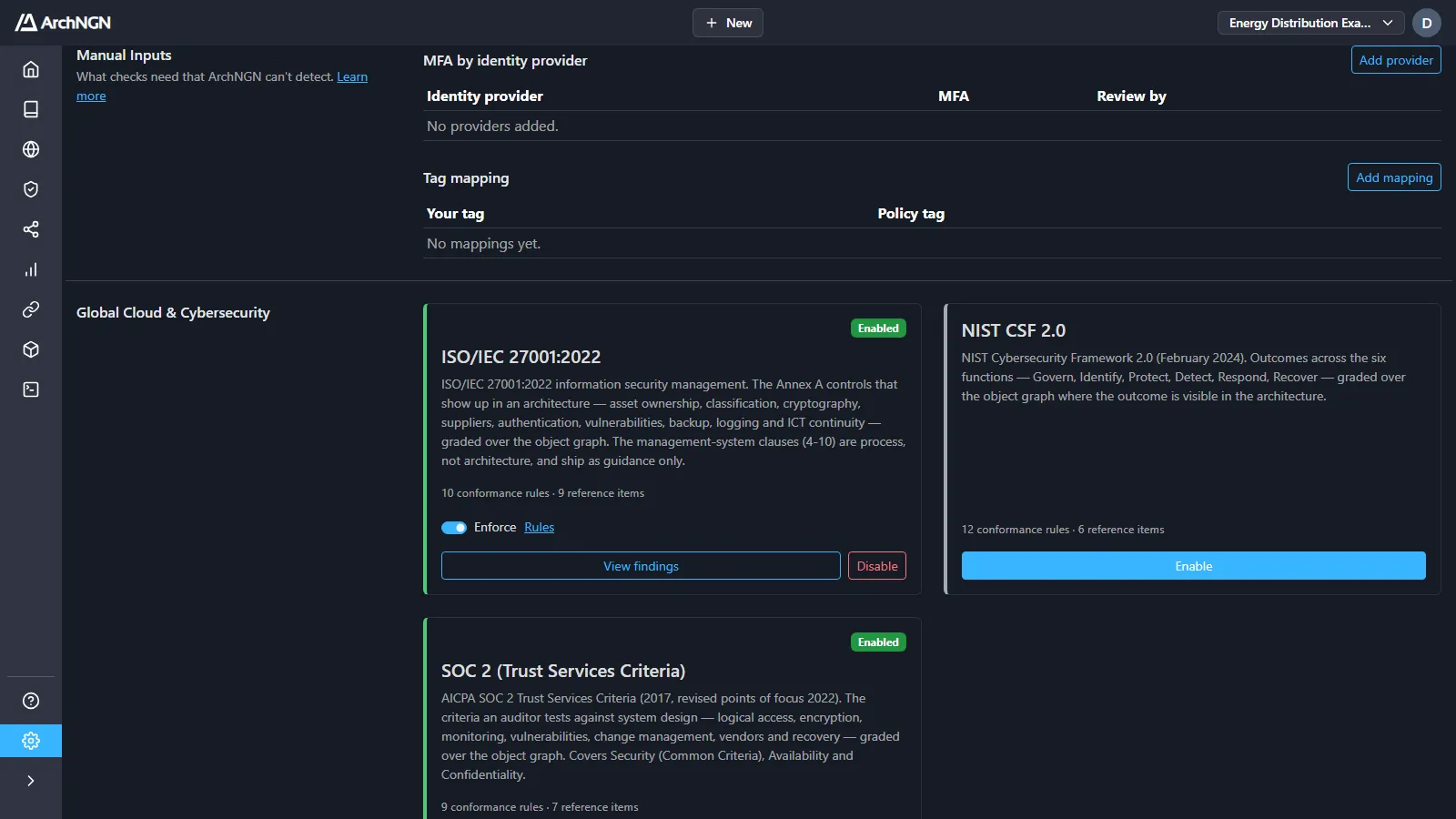1456x819 pixels.
Task: Click '10 conformance rules · 9 reference items' text
Action: [542, 493]
